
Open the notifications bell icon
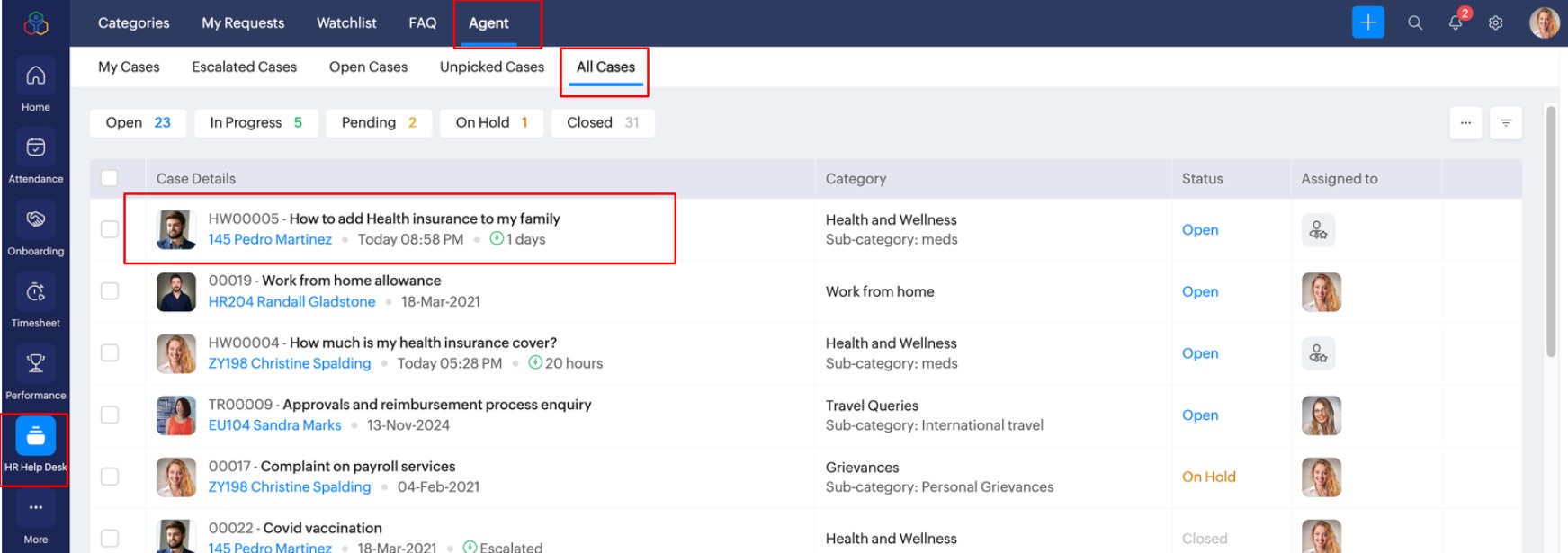[1456, 22]
